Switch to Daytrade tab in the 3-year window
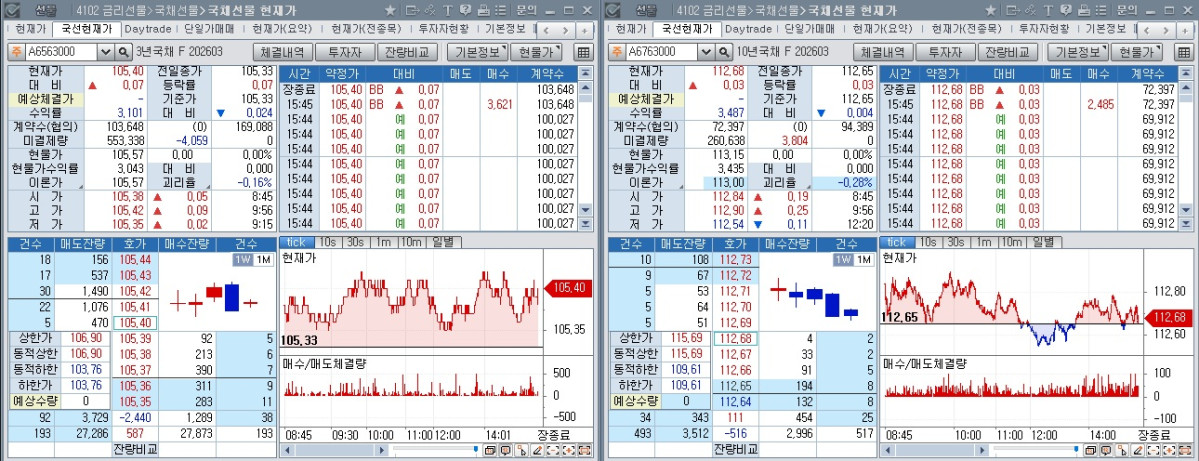 point(148,29)
